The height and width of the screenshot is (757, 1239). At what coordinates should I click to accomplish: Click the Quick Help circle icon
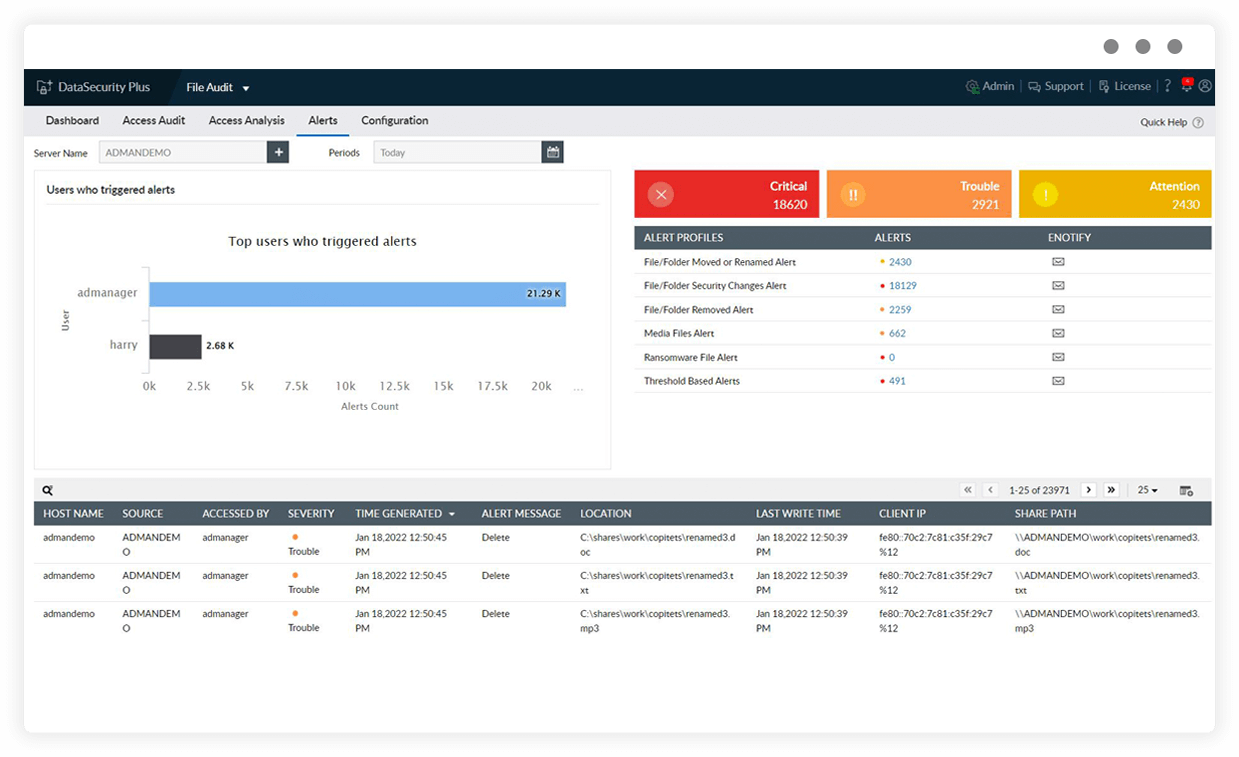[1198, 122]
